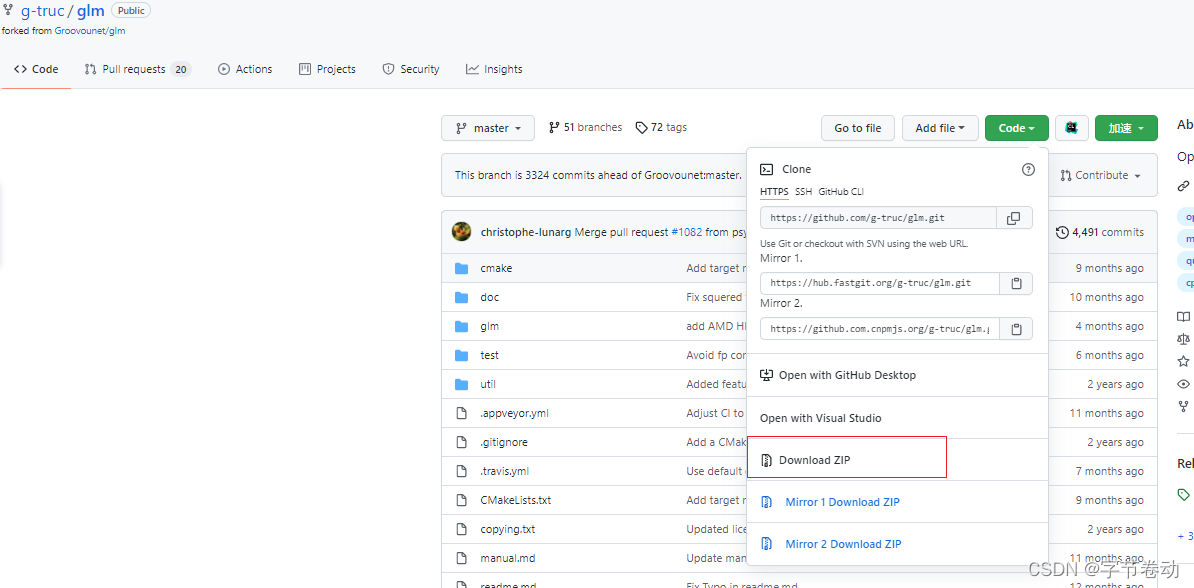Open the cmake folder icon

[461, 268]
